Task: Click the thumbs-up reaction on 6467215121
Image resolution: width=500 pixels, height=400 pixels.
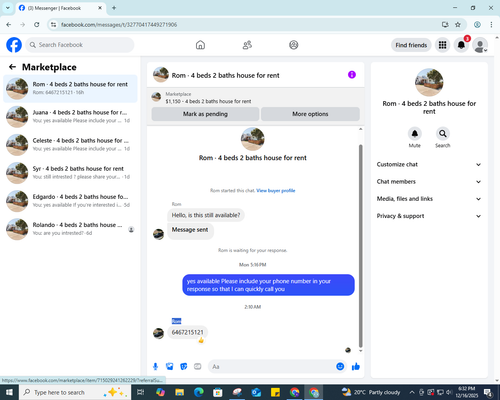Action: tap(201, 340)
